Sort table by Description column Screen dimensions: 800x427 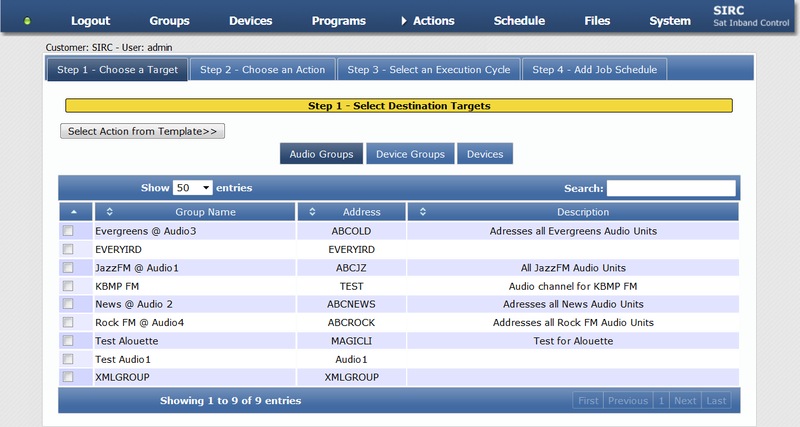pyautogui.click(x=573, y=212)
